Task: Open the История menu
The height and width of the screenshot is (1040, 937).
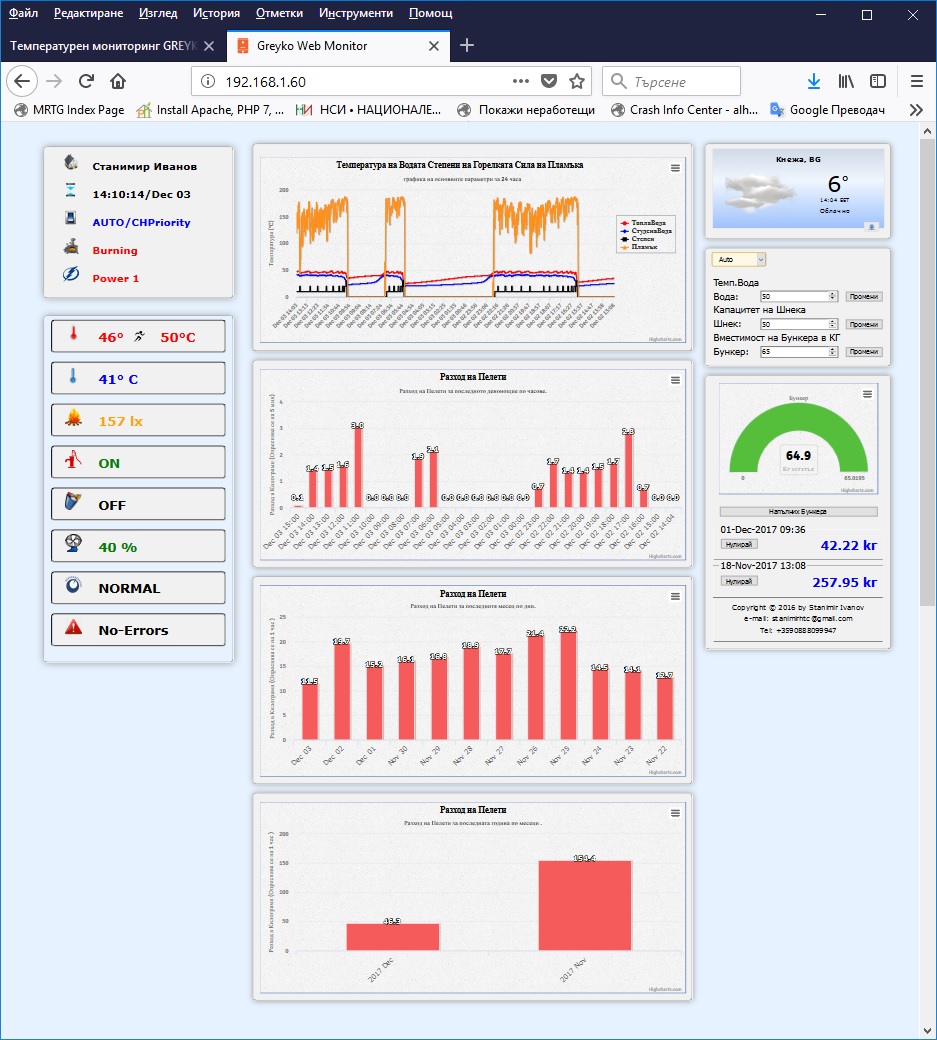Action: coord(216,13)
